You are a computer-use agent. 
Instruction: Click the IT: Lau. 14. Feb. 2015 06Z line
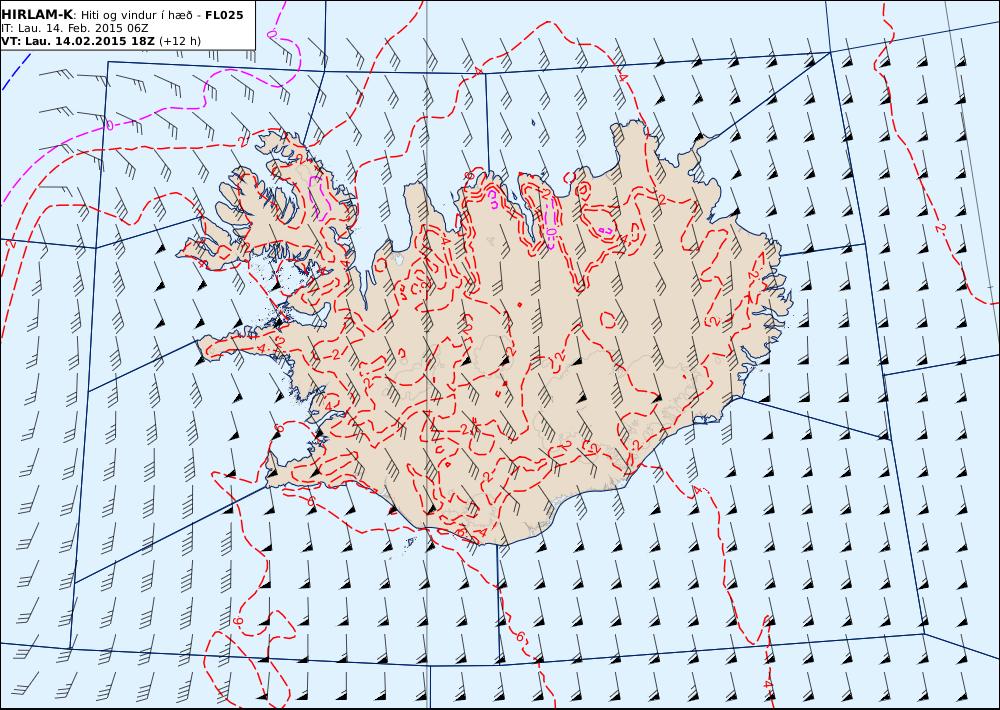click(75, 28)
